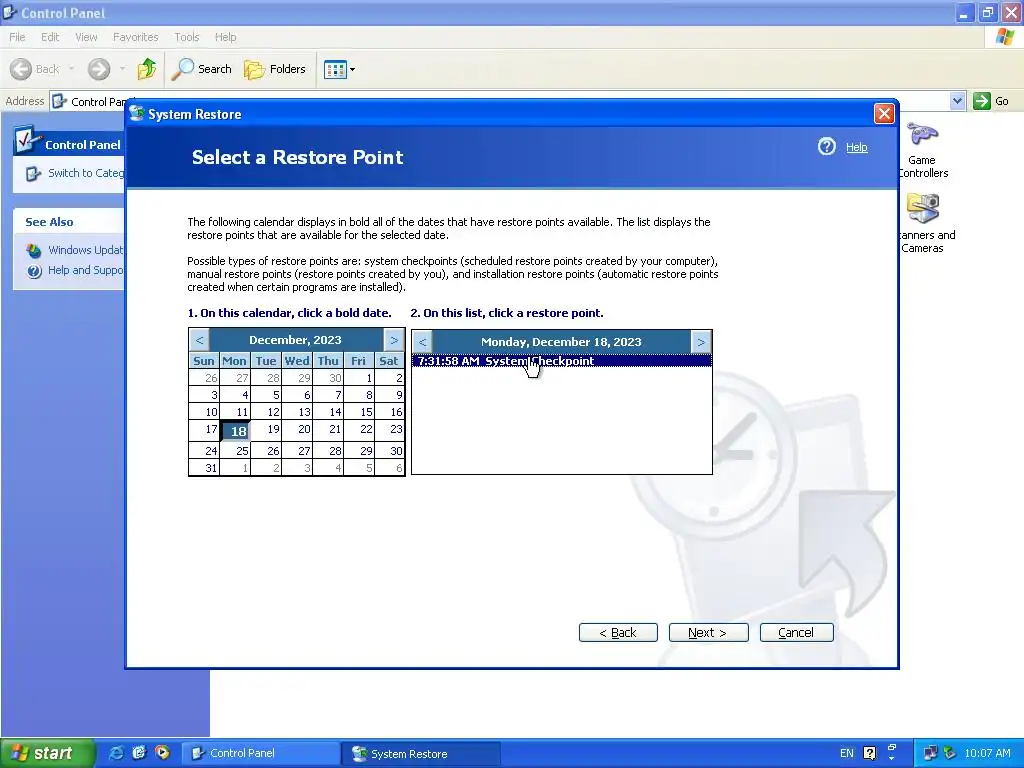Click the network connection tray icon
Screen dimensions: 1024x768
930,753
